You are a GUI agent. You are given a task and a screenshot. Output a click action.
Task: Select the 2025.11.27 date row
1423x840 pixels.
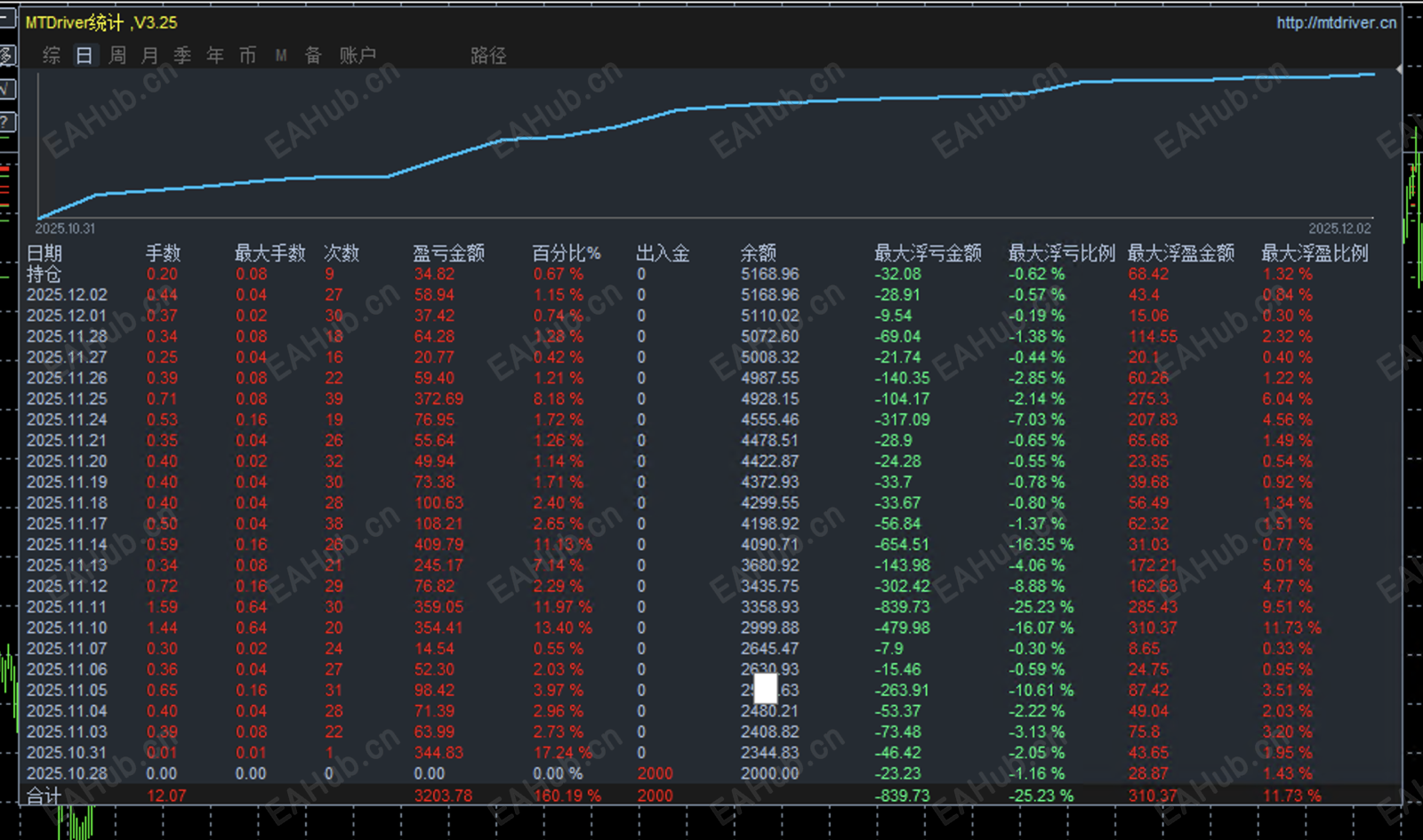pyautogui.click(x=67, y=357)
